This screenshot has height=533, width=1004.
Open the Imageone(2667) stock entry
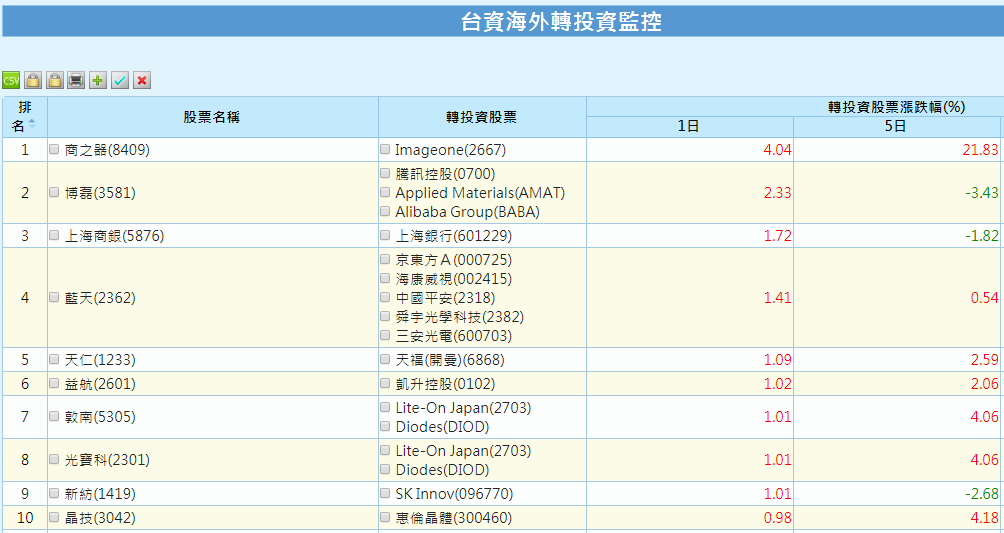[x=450, y=150]
